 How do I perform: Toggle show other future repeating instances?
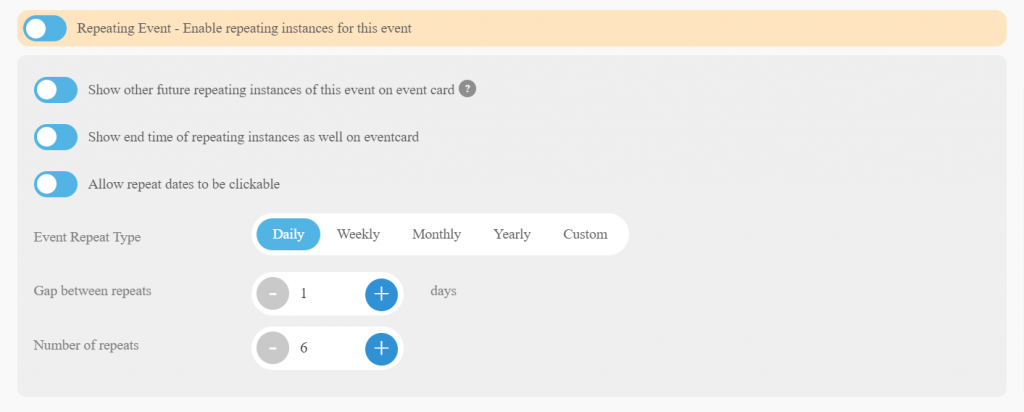[56, 90]
